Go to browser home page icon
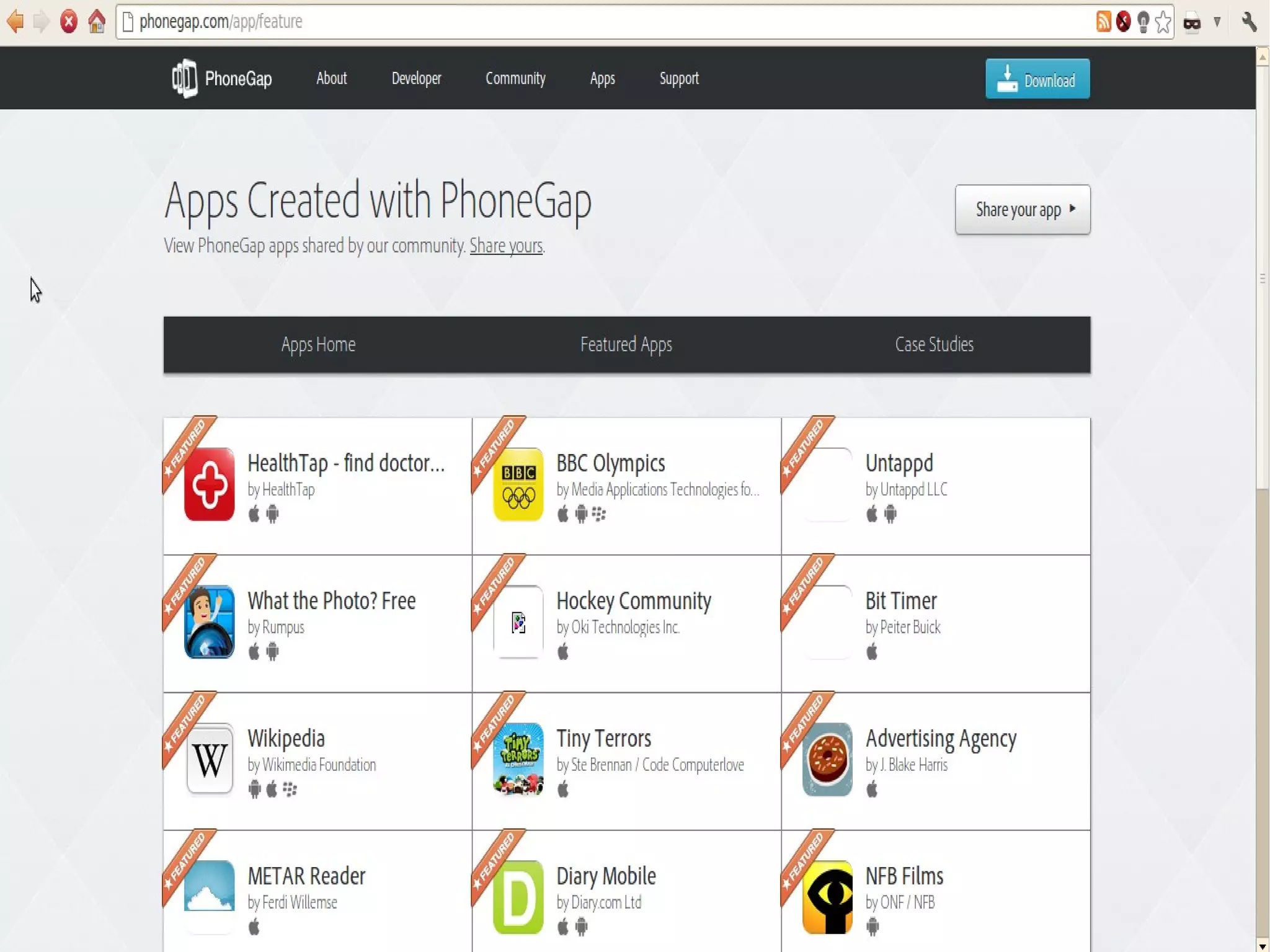The height and width of the screenshot is (952, 1270). pyautogui.click(x=97, y=22)
